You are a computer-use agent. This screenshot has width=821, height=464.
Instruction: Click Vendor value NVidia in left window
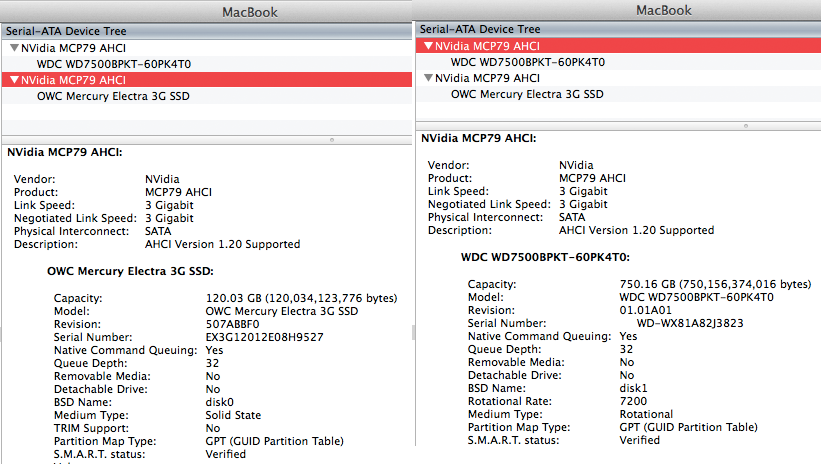(x=162, y=179)
